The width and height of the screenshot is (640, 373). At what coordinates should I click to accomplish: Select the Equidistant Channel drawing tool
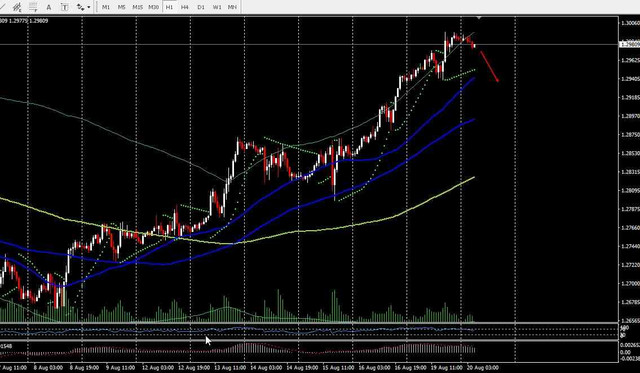point(17,7)
